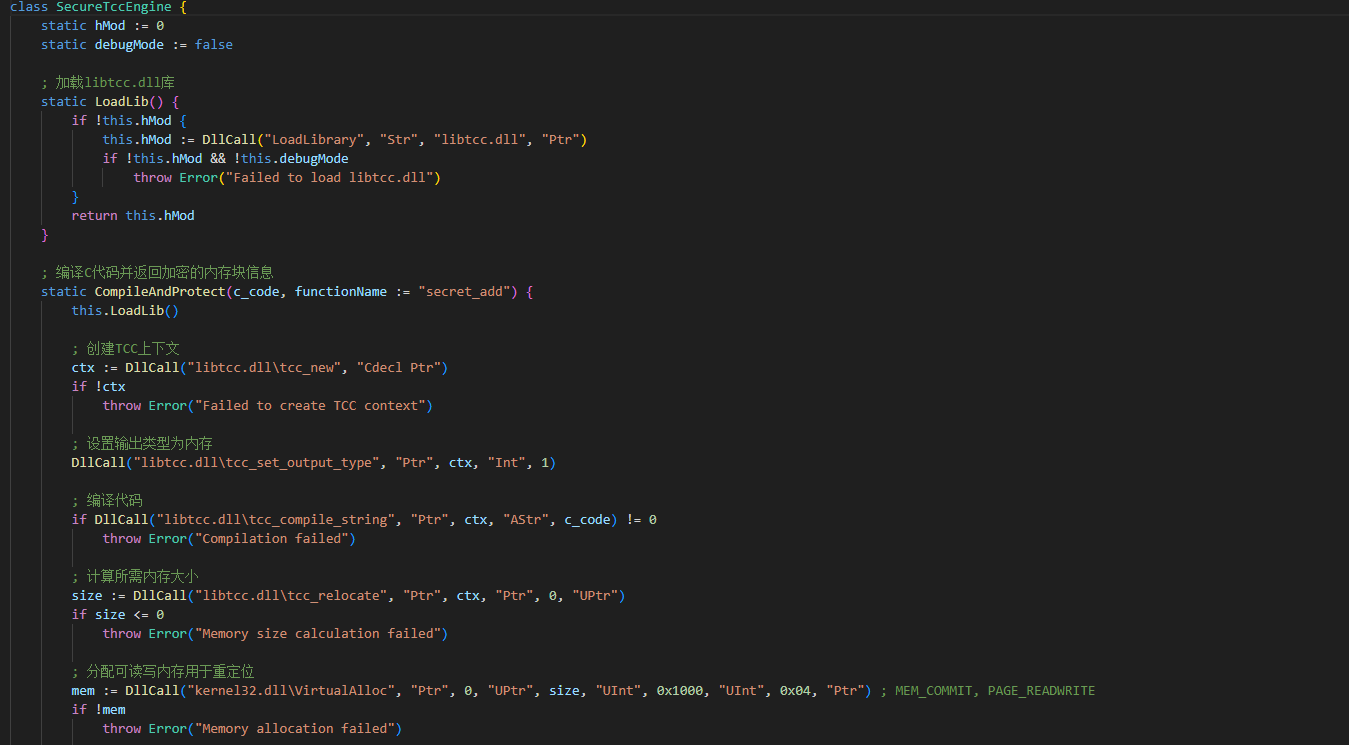Click the line "static debugMode := false"
Screen dimensions: 1349x745
pos(137,45)
